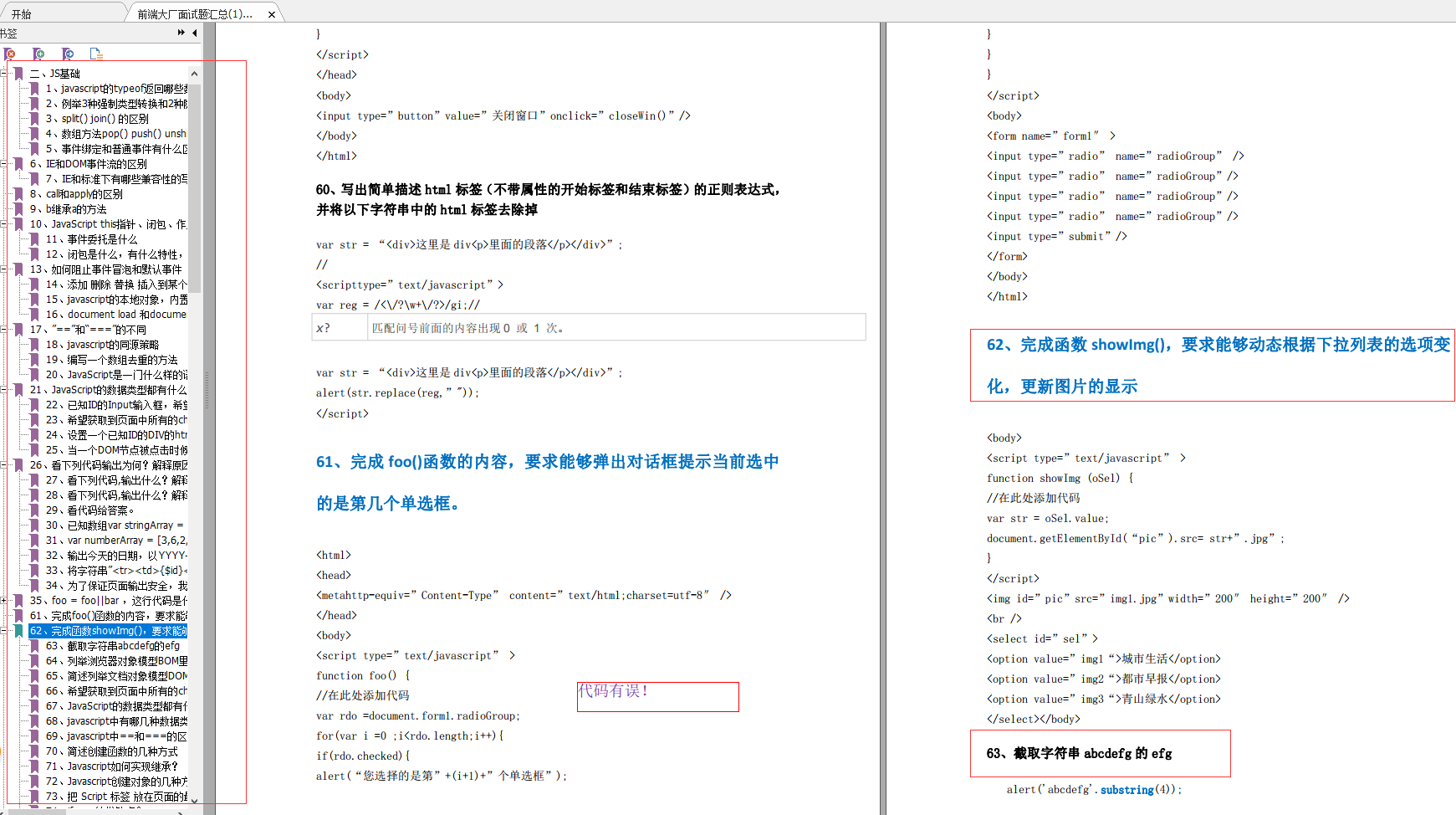Image resolution: width=1456 pixels, height=815 pixels.
Task: Jump to bookmark 4、数组方法pop() push()
Action: click(116, 134)
